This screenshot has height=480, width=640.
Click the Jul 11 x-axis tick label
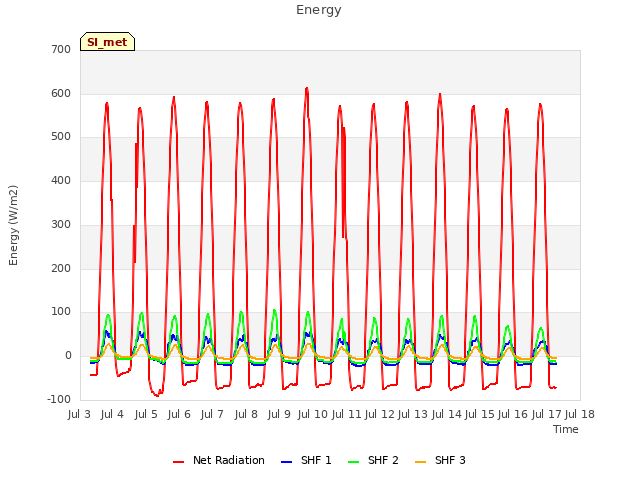[x=347, y=414]
